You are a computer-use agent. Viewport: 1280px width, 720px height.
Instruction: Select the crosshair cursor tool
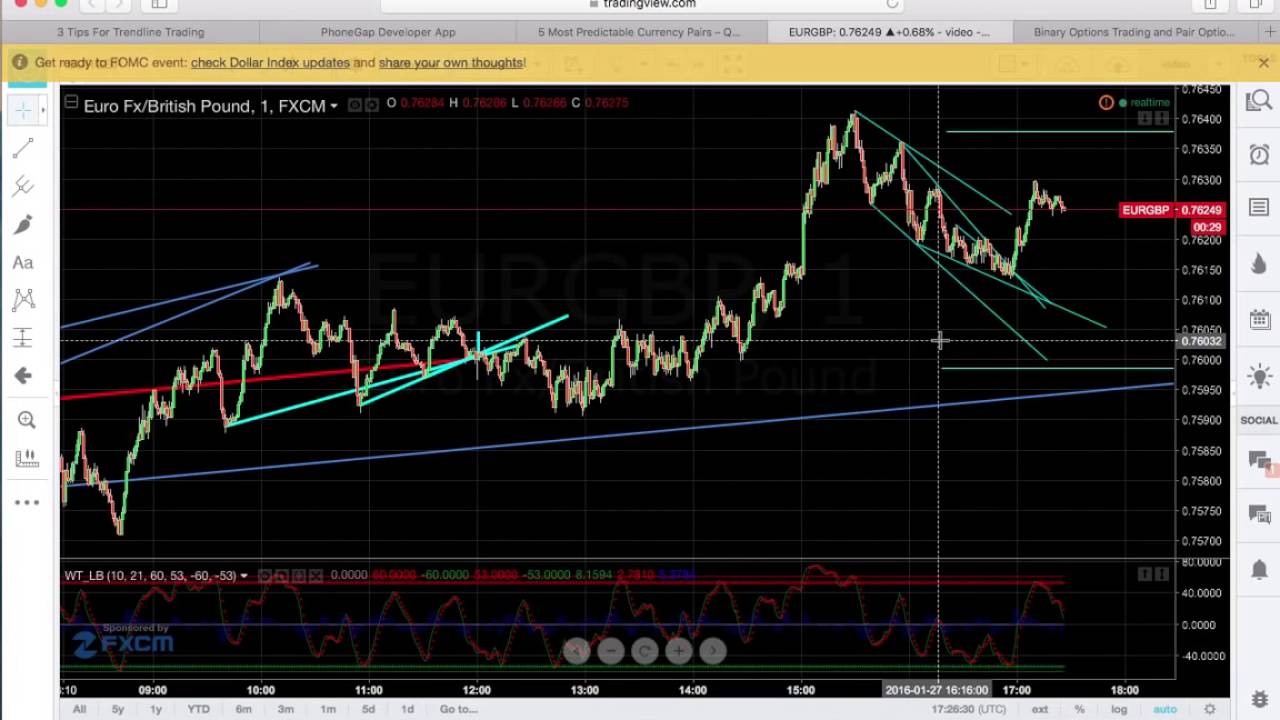[x=23, y=108]
